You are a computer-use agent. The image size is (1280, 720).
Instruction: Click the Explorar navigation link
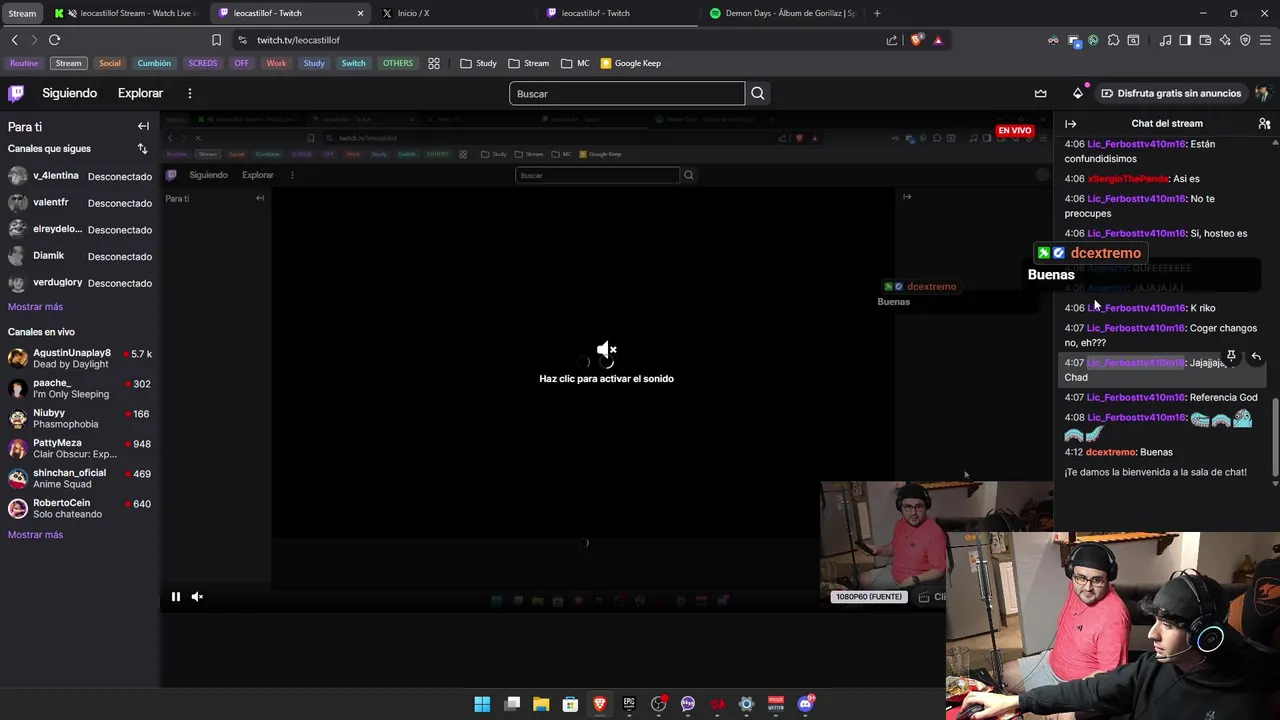[x=140, y=93]
